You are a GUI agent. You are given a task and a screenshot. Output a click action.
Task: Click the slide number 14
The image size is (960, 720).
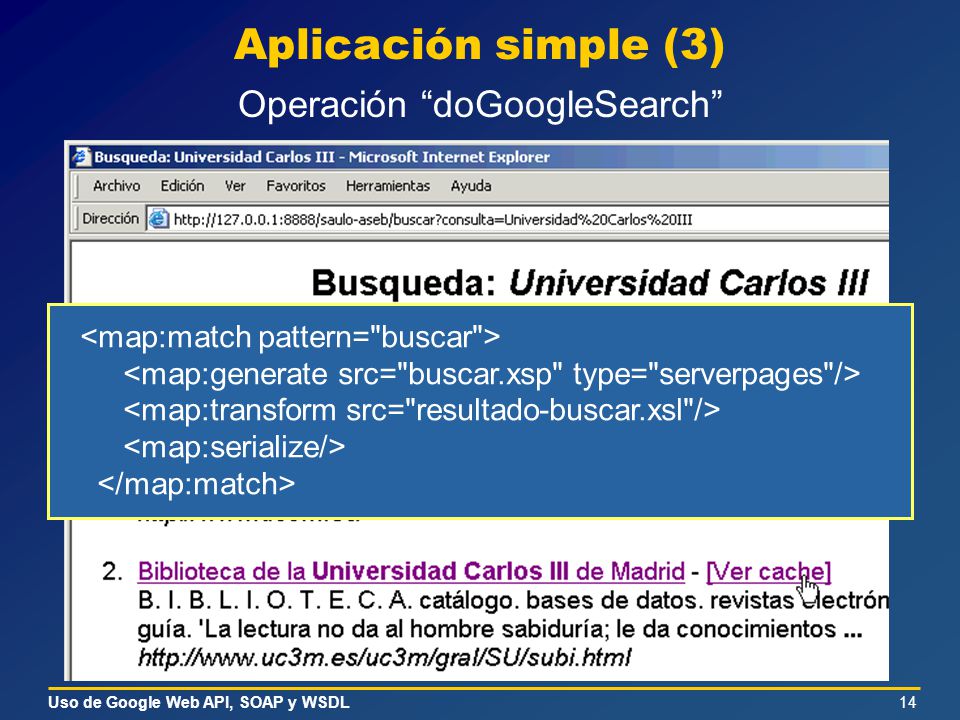tap(908, 702)
